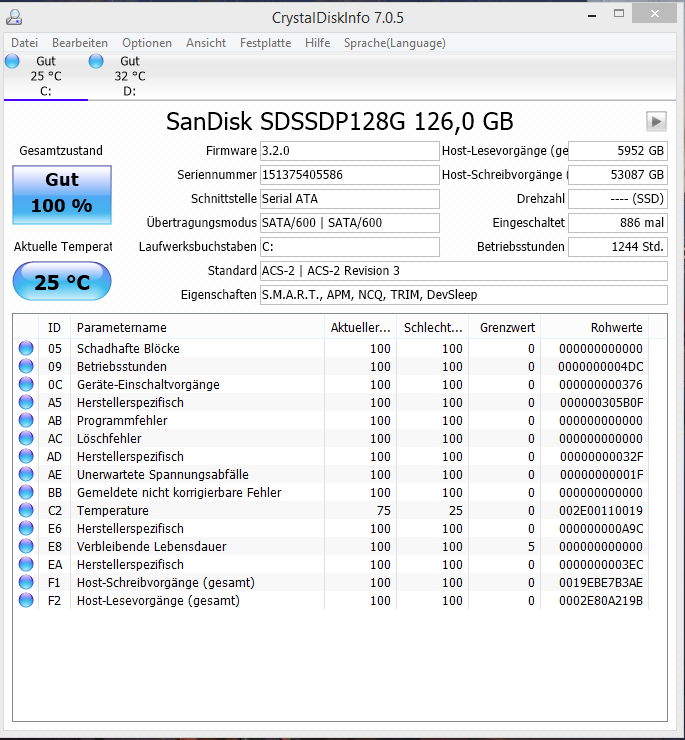
Task: Click status orb for BB Gemeldete Fehler row
Action: [26, 492]
